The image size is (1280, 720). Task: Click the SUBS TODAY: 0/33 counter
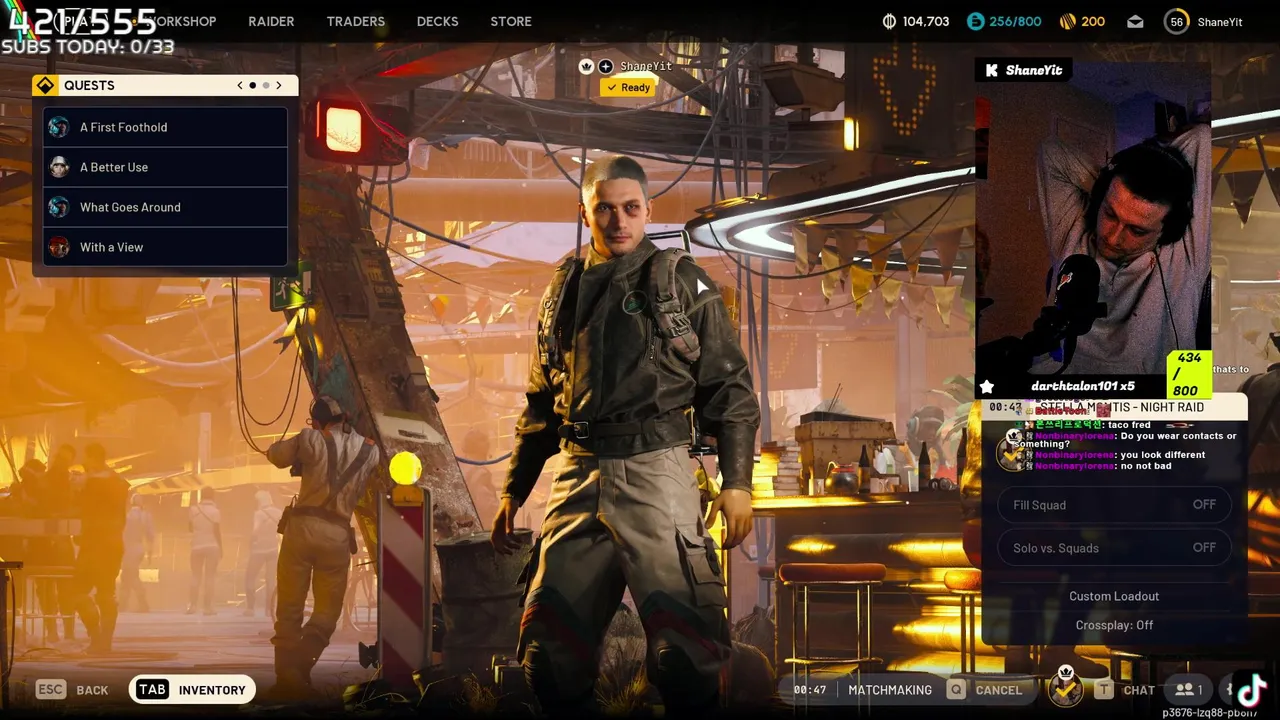tap(88, 47)
